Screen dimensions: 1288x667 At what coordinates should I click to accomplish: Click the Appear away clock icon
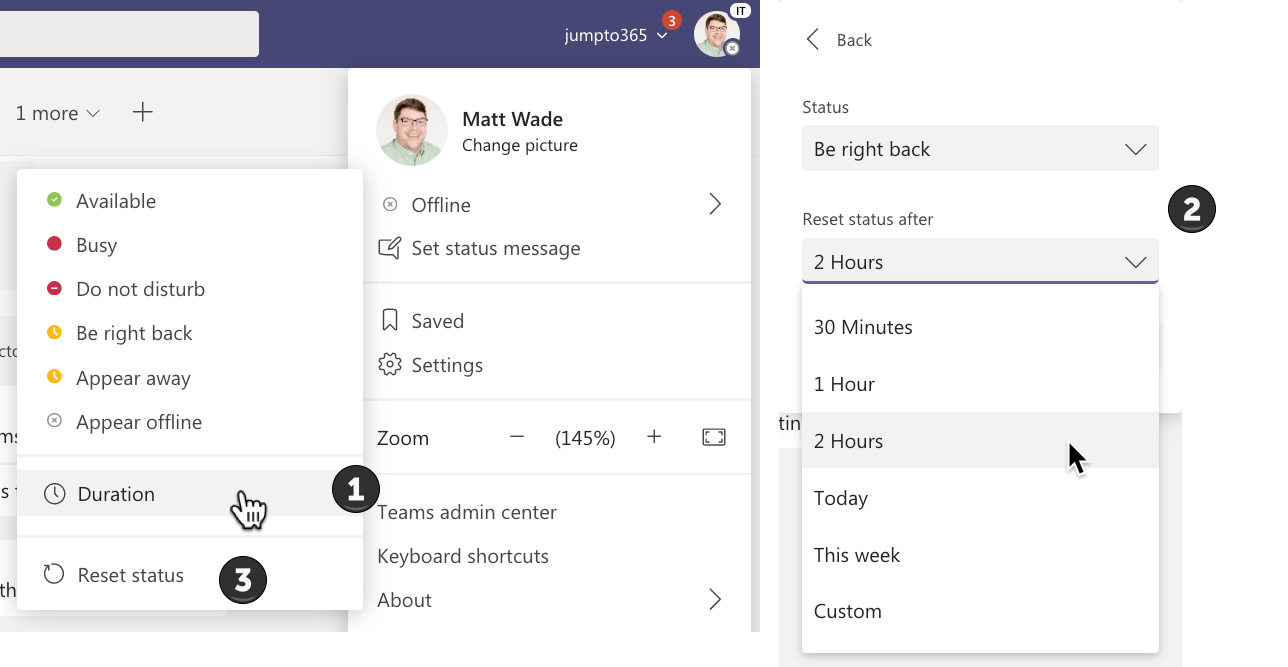(54, 377)
